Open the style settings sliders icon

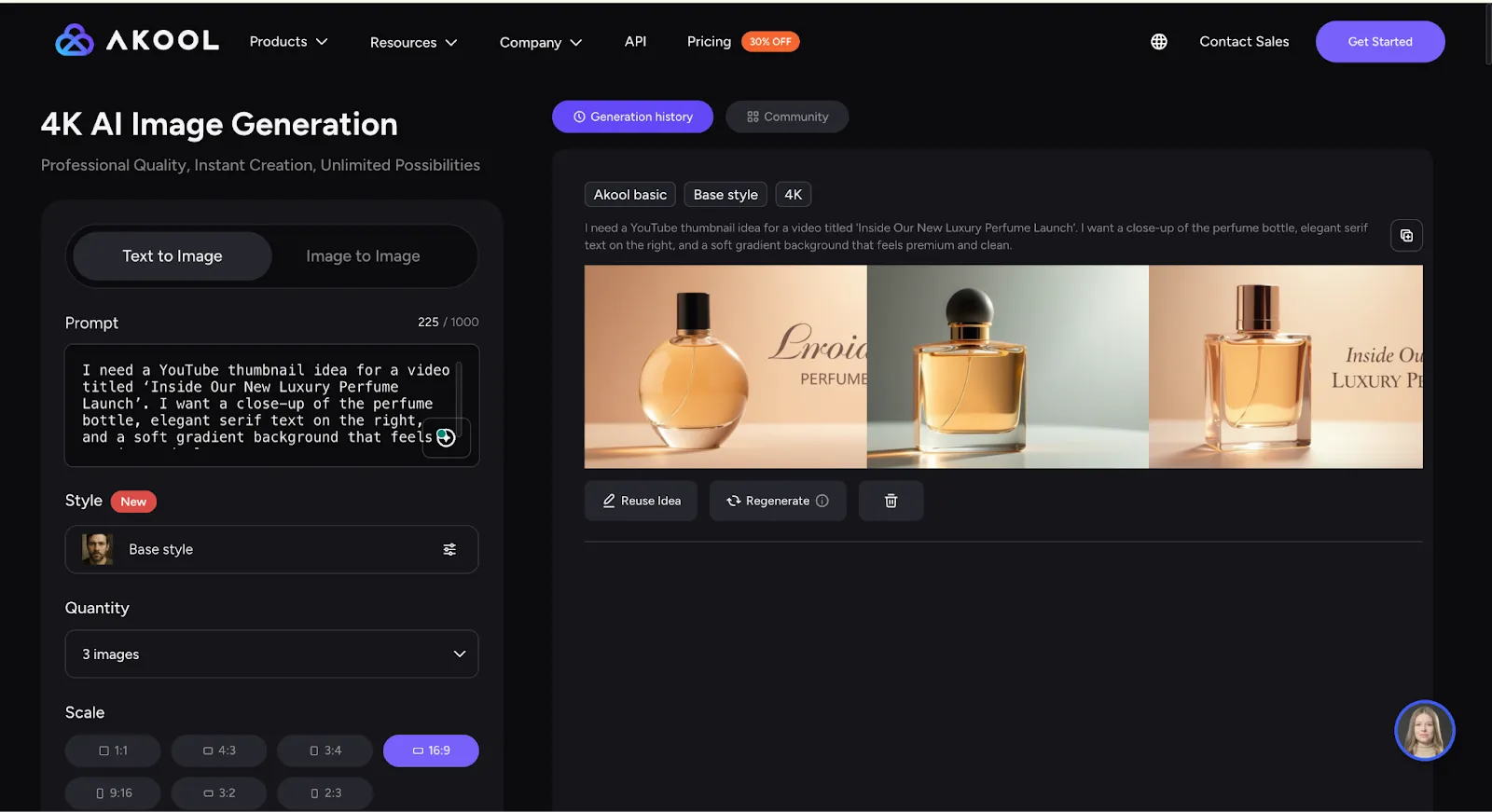(449, 549)
